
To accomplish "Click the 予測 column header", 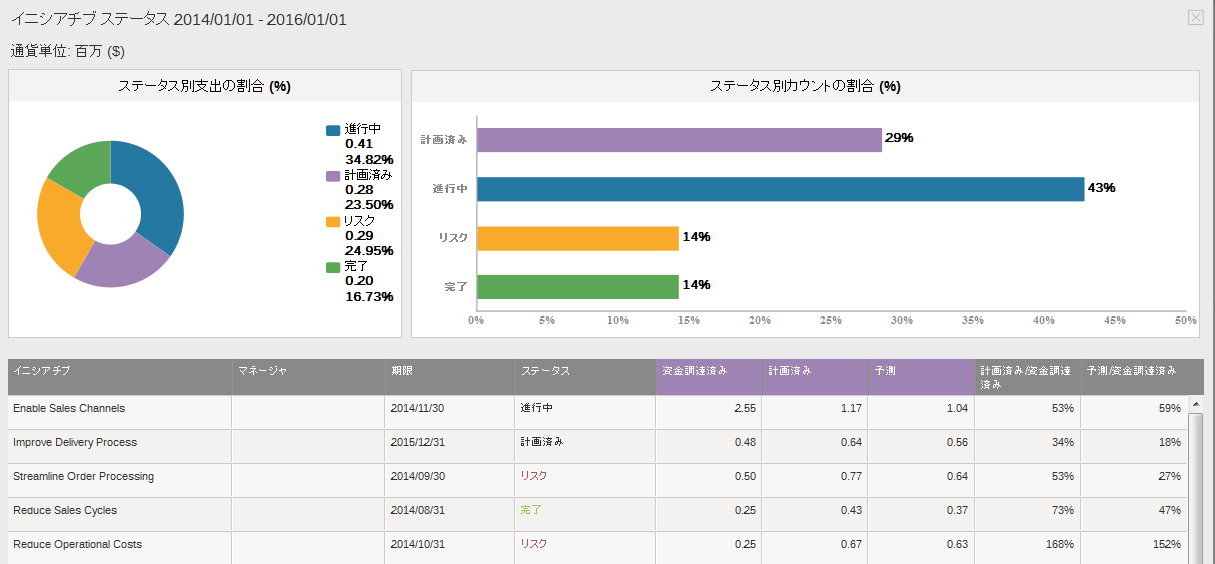I will tap(885, 371).
